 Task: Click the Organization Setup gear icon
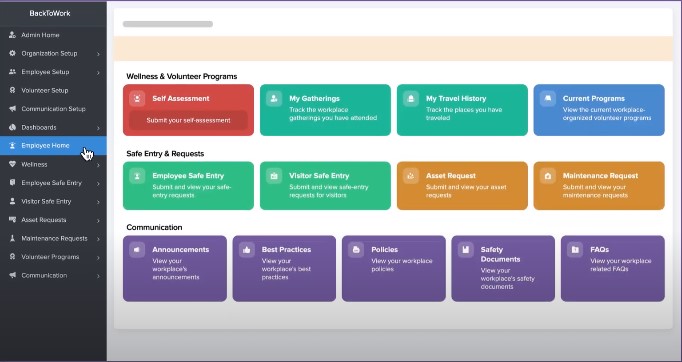tap(12, 53)
